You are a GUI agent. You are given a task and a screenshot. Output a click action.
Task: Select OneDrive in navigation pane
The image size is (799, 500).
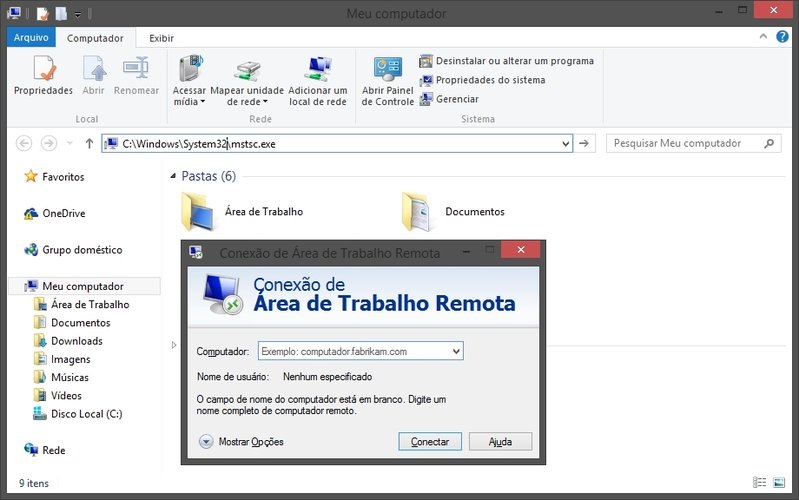[x=55, y=214]
